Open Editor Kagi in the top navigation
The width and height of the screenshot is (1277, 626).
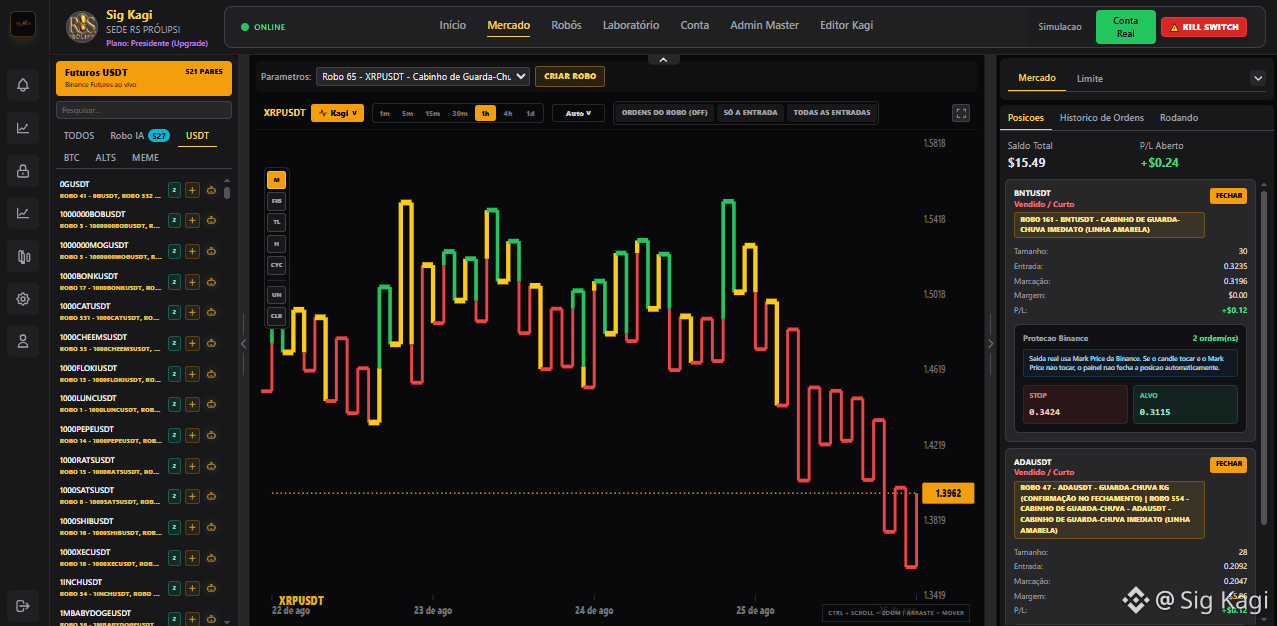[846, 25]
